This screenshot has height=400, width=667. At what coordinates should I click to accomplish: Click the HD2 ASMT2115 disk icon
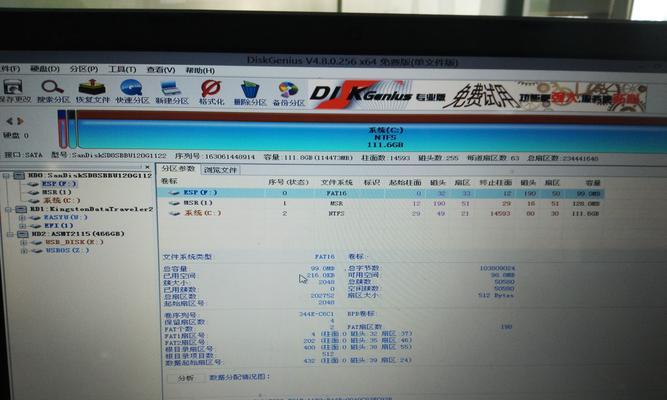(x=23, y=234)
